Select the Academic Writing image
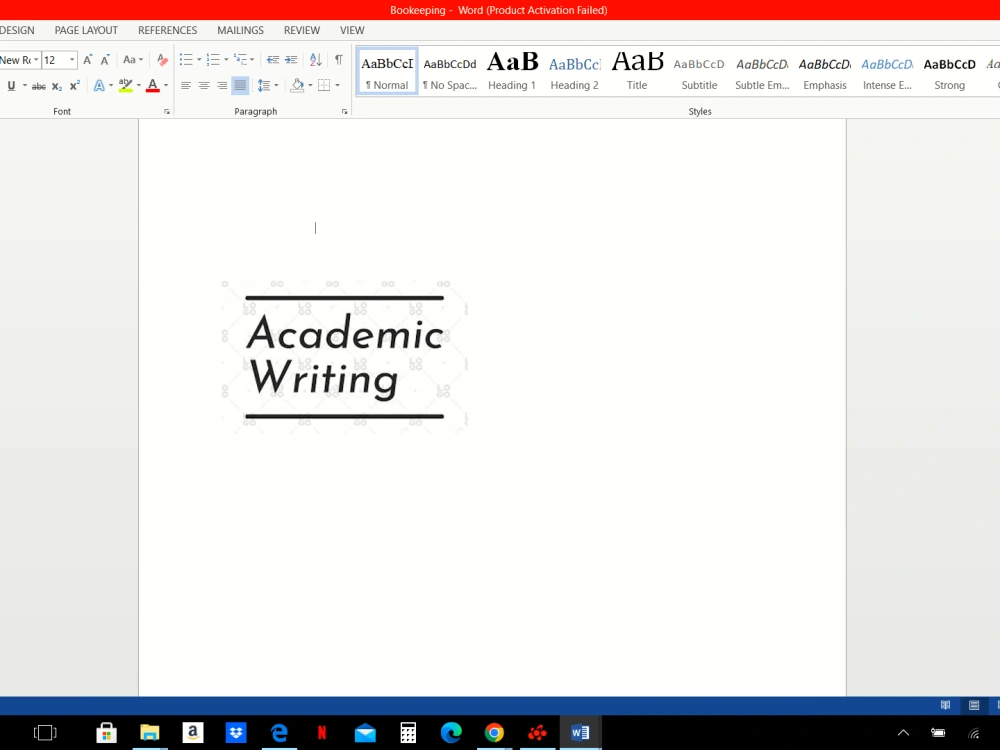 (344, 357)
